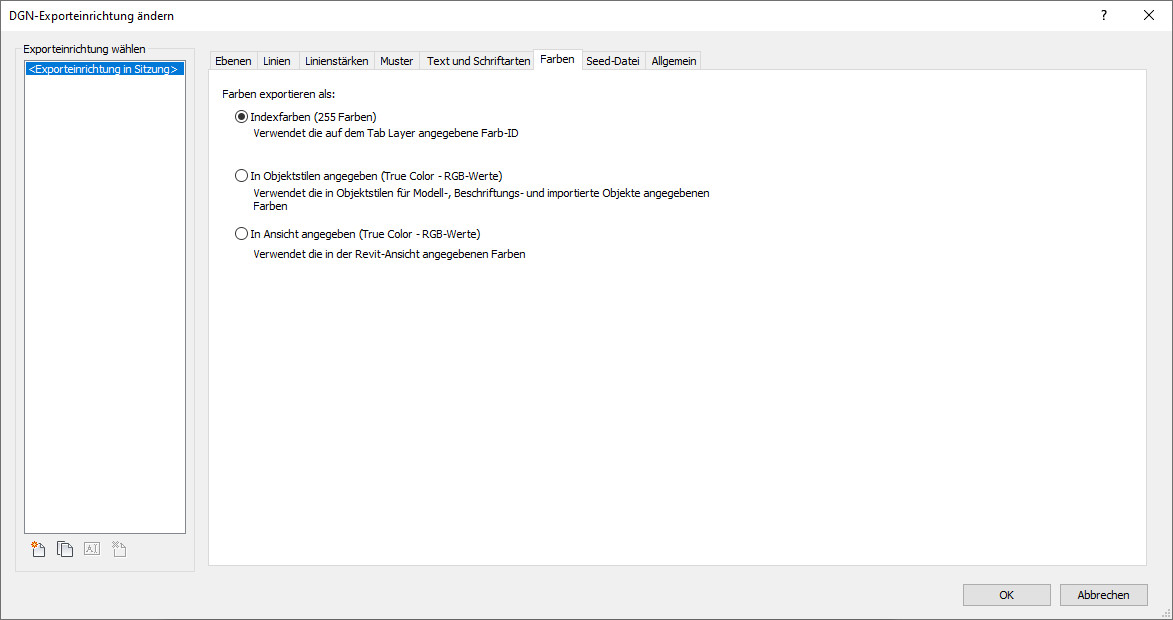Create a new export setup
Screen dimensions: 1173x620
[x=39, y=549]
